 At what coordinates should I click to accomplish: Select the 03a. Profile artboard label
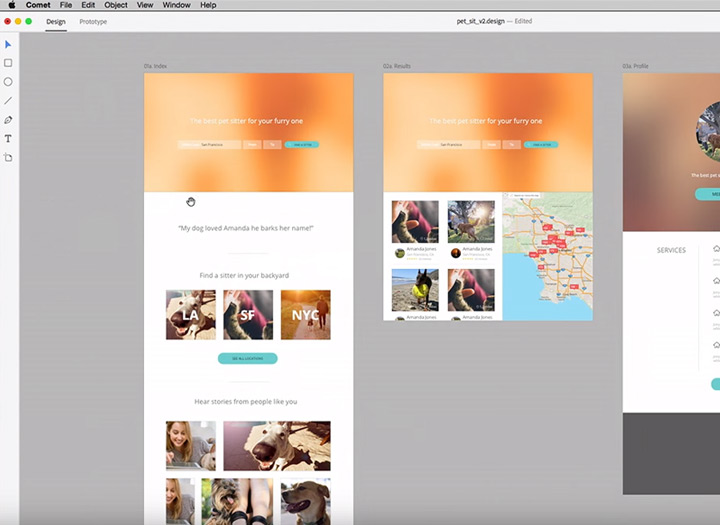(636, 66)
